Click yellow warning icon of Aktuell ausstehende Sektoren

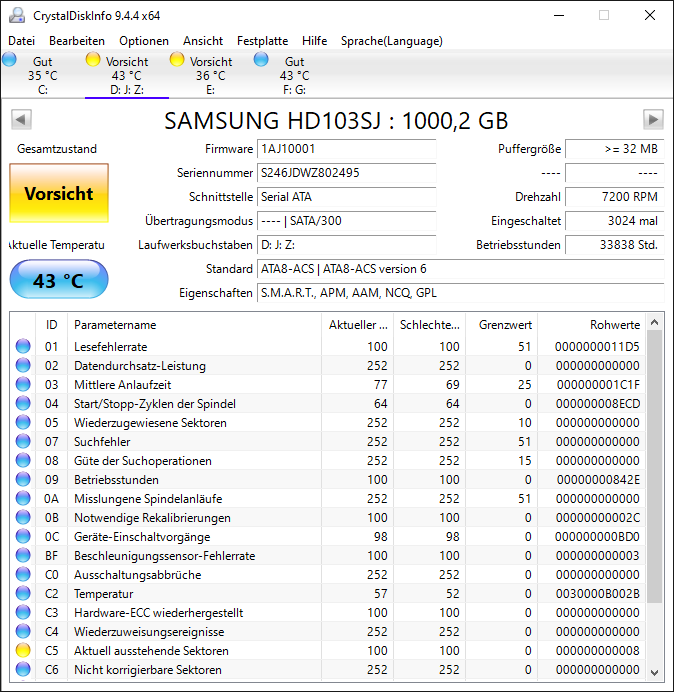point(23,650)
